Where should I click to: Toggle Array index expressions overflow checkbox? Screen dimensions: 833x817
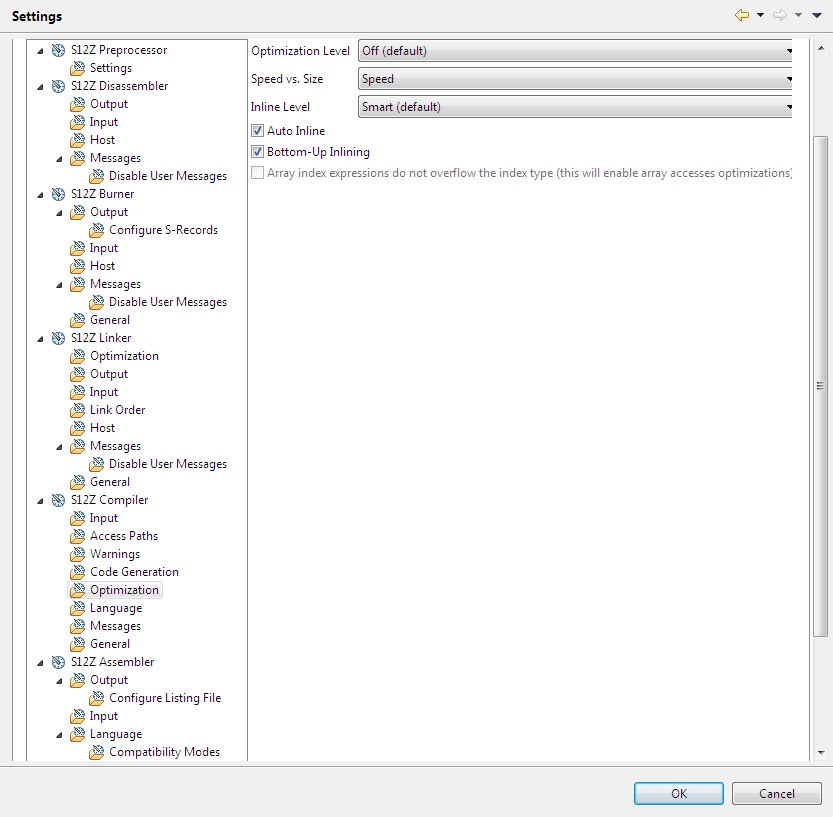tap(258, 173)
